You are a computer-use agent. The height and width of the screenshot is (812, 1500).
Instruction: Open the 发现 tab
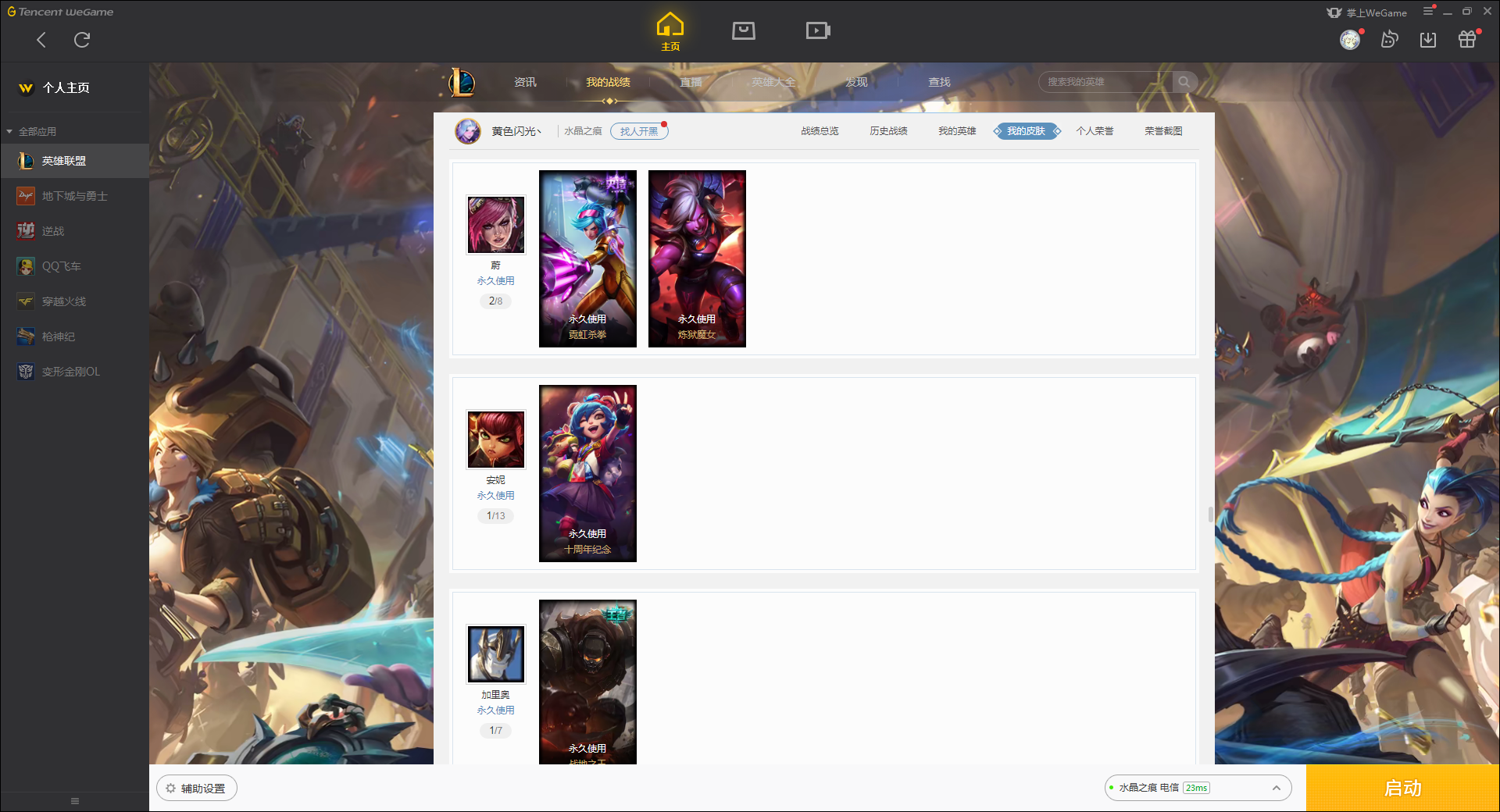coord(856,82)
